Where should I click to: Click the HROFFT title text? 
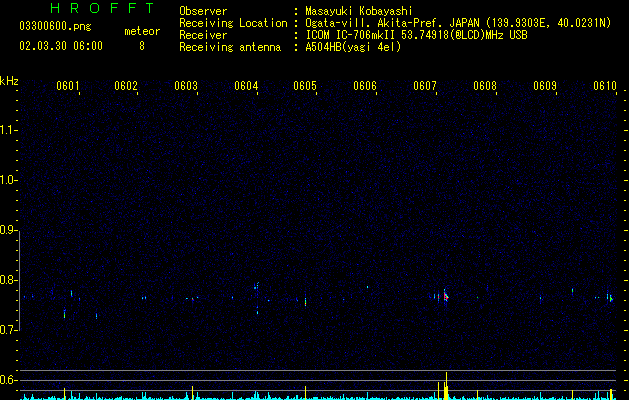click(103, 8)
